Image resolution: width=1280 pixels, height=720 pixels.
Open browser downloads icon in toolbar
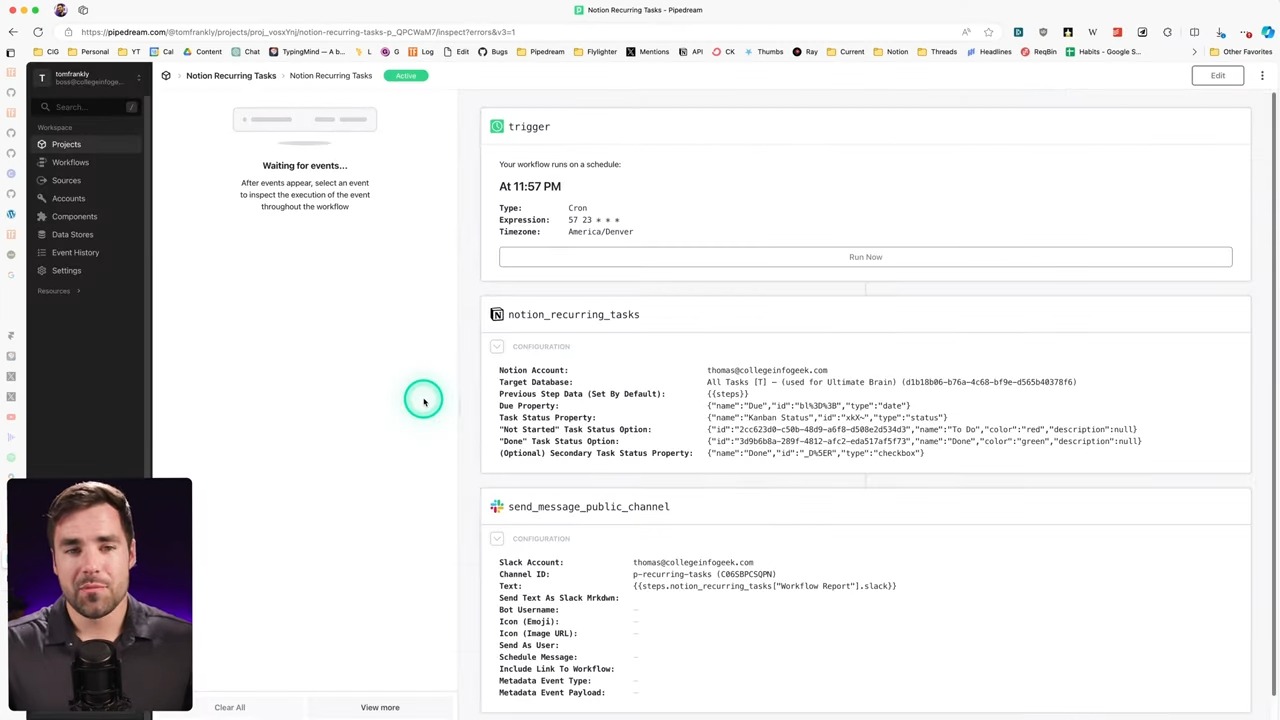pyautogui.click(x=1220, y=32)
